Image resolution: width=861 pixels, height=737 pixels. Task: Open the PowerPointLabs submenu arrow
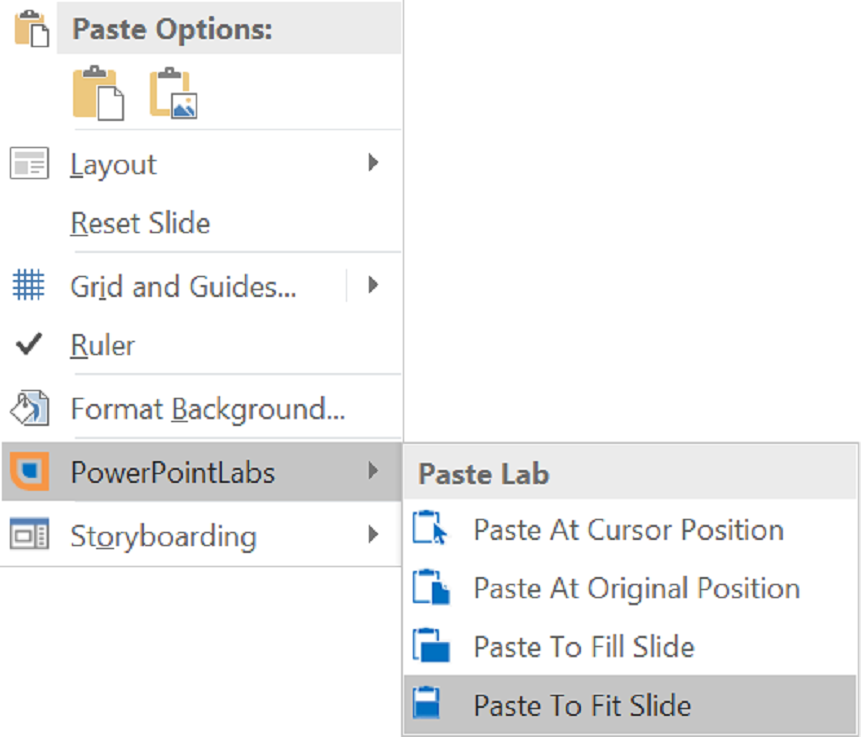373,471
